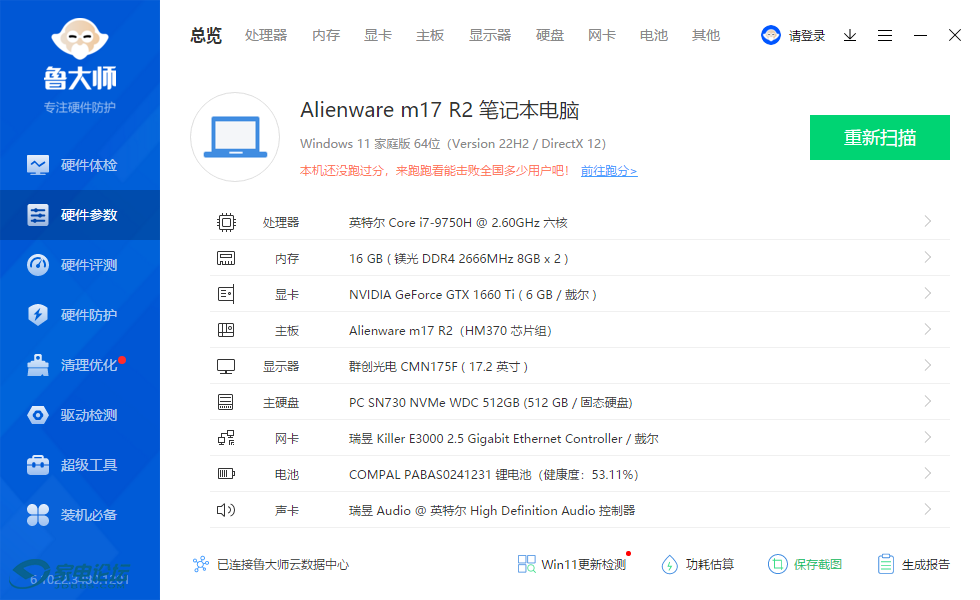Click the download arrow icon
The width and height of the screenshot is (980, 600).
(x=849, y=36)
